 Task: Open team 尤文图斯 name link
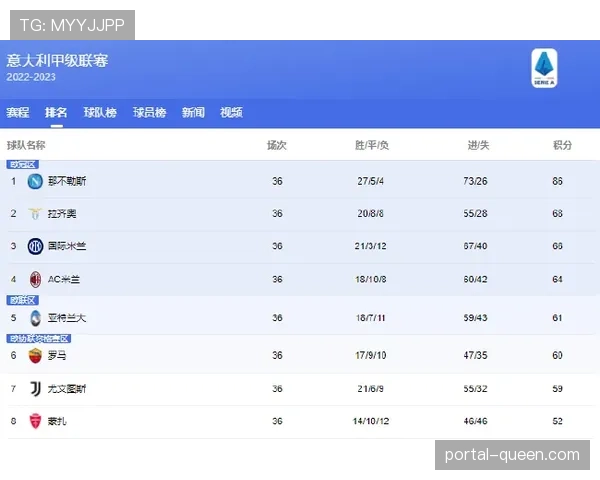[x=67, y=389]
